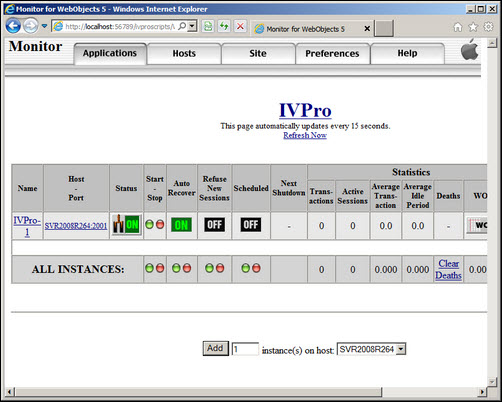The width and height of the screenshot is (502, 402).
Task: Switch to the Hosts tab
Action: click(184, 53)
